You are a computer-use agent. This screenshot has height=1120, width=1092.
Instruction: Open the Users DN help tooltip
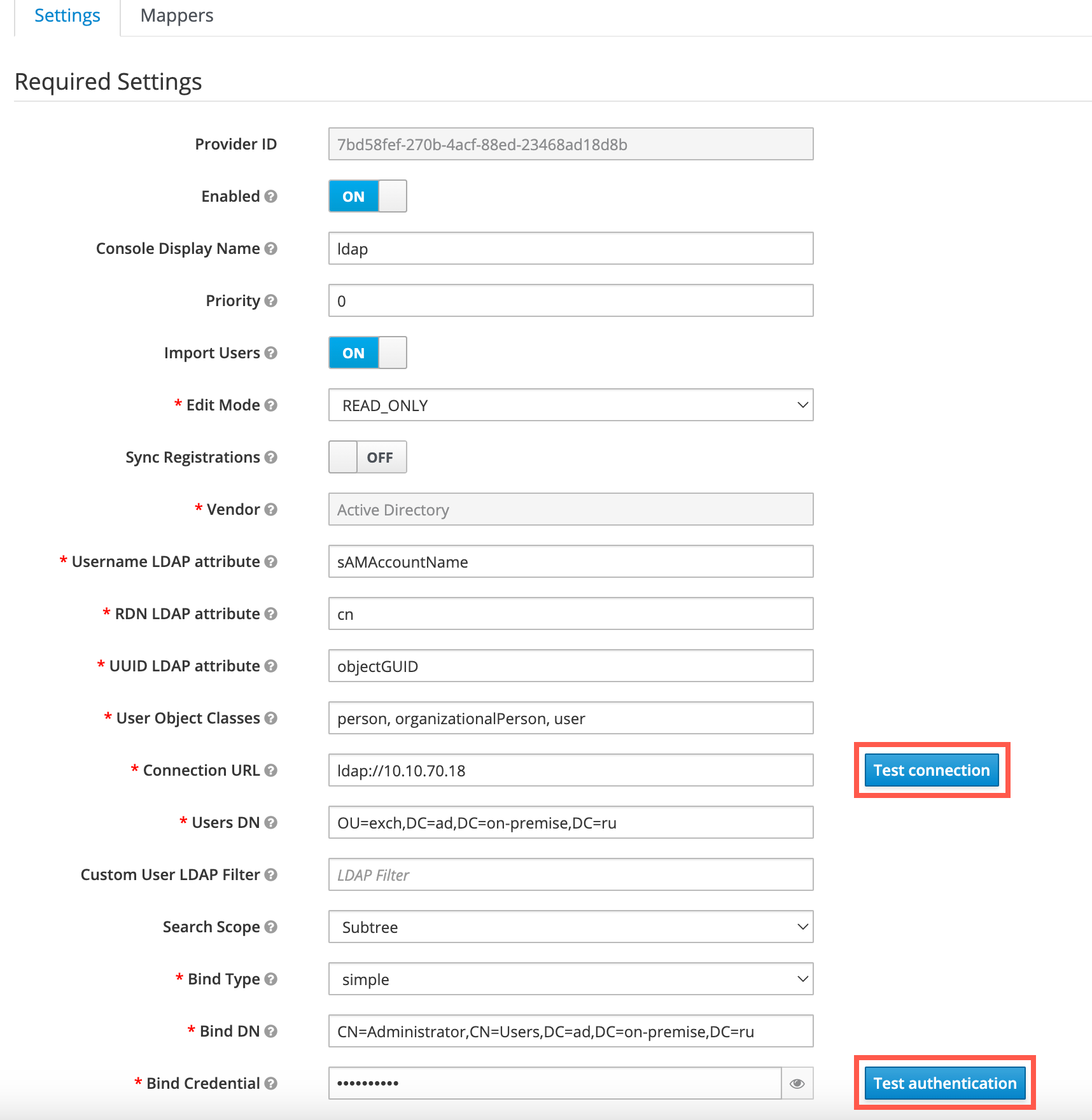click(x=270, y=823)
